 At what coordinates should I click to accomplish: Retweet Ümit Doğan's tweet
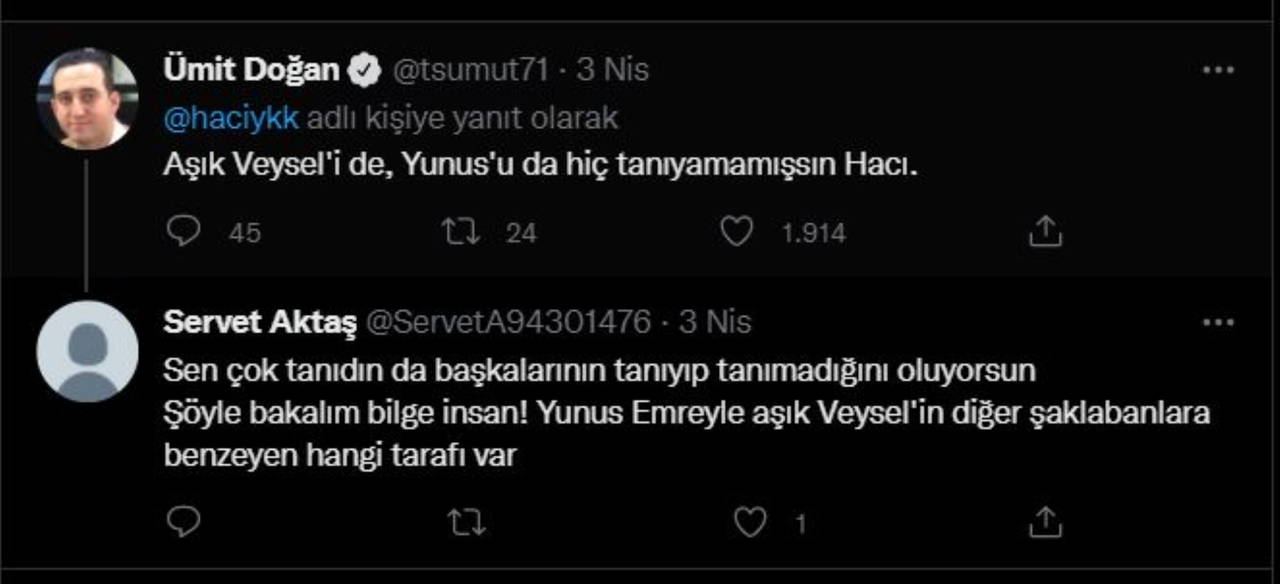(x=461, y=232)
